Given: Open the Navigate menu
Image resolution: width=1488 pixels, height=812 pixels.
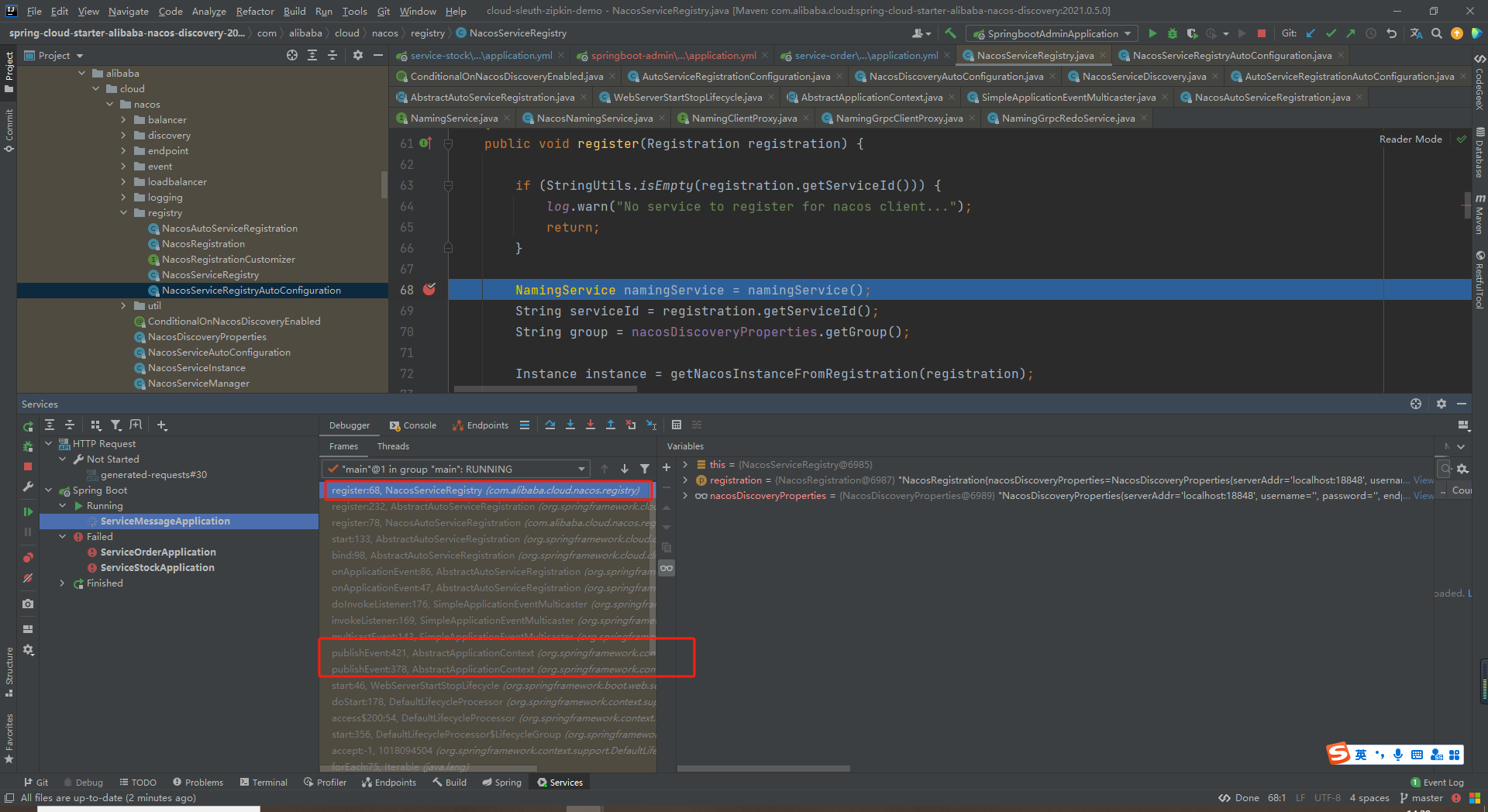Looking at the screenshot, I should pos(128,11).
